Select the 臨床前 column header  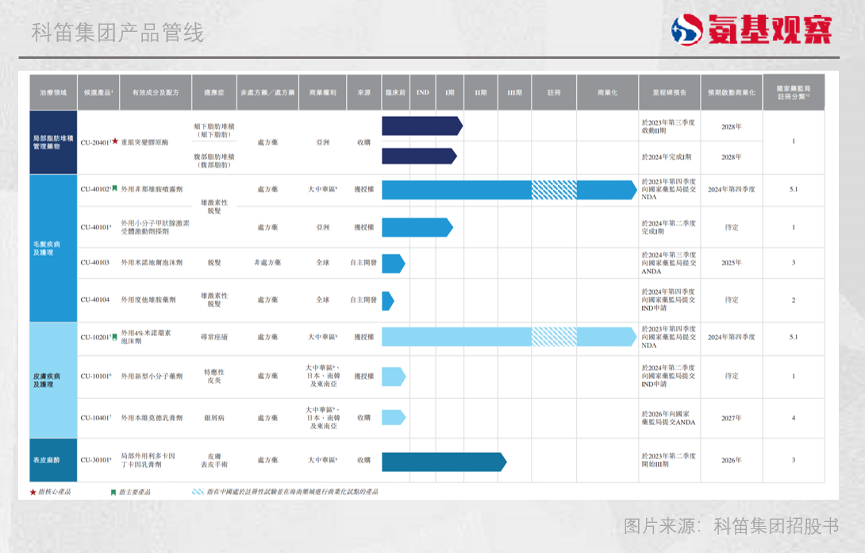point(395,92)
